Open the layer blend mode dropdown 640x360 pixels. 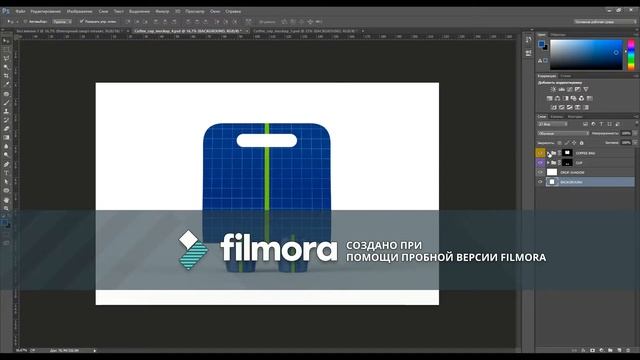click(x=563, y=133)
